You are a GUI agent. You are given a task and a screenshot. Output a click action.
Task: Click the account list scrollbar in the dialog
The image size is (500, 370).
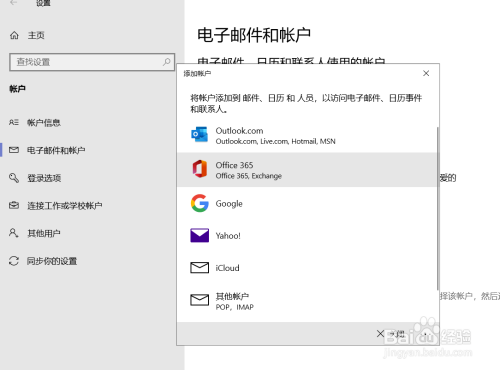click(x=438, y=208)
